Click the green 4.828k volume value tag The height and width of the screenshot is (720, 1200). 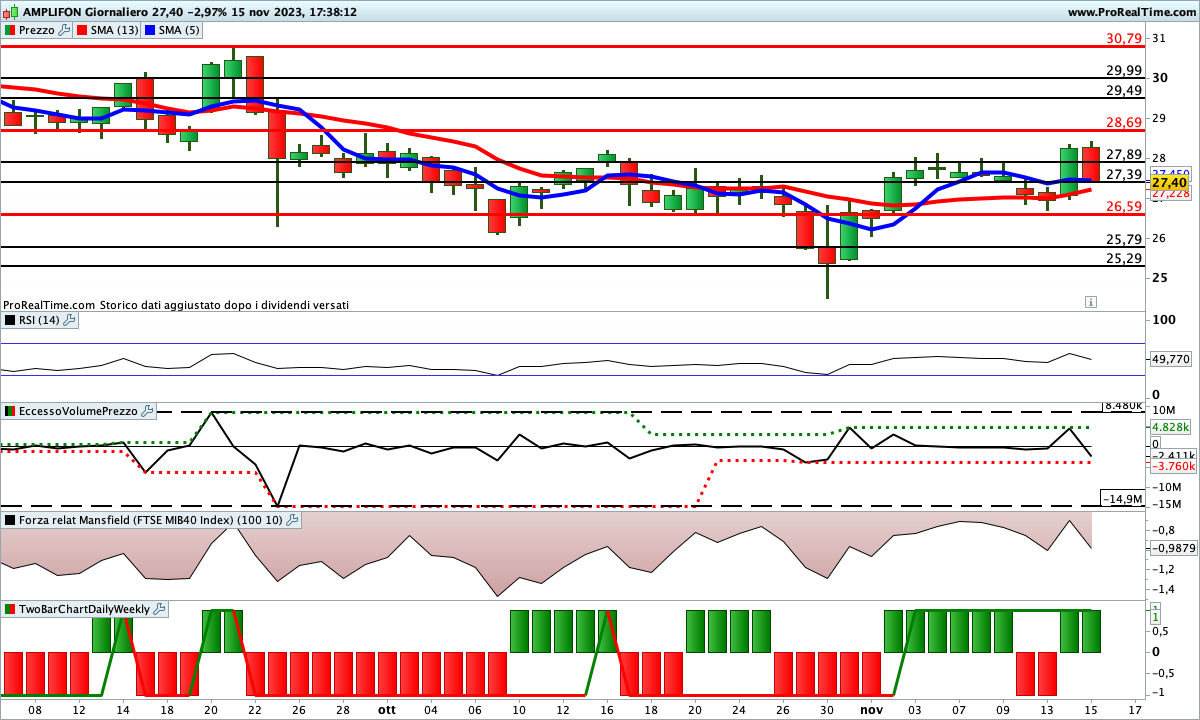pyautogui.click(x=1170, y=426)
